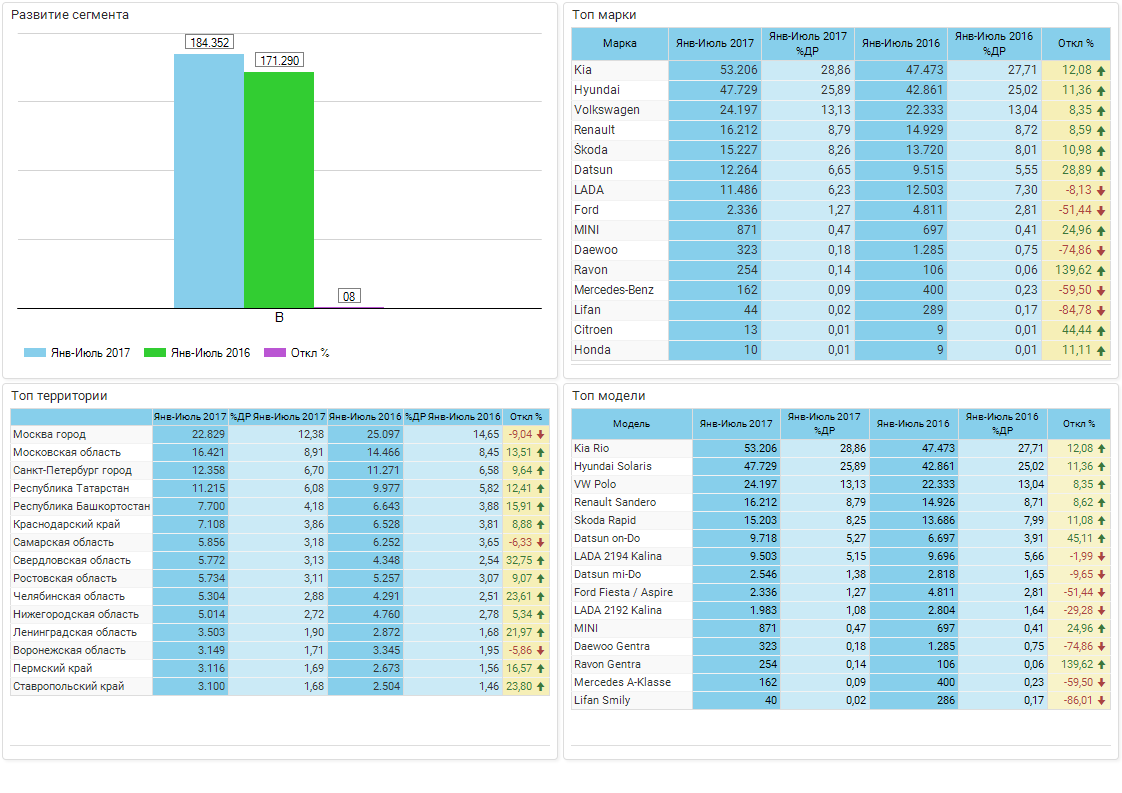Screen dimensions: 1122x793
Task: Click the green up arrow in the Volkswagen row
Action: coord(1101,111)
